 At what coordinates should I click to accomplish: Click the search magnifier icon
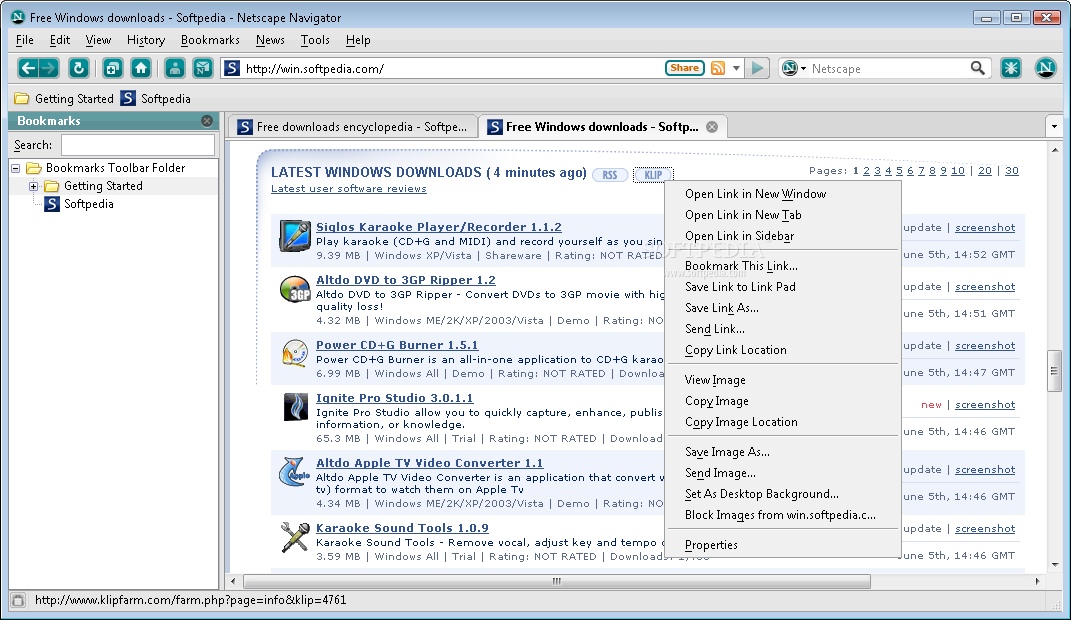(978, 68)
